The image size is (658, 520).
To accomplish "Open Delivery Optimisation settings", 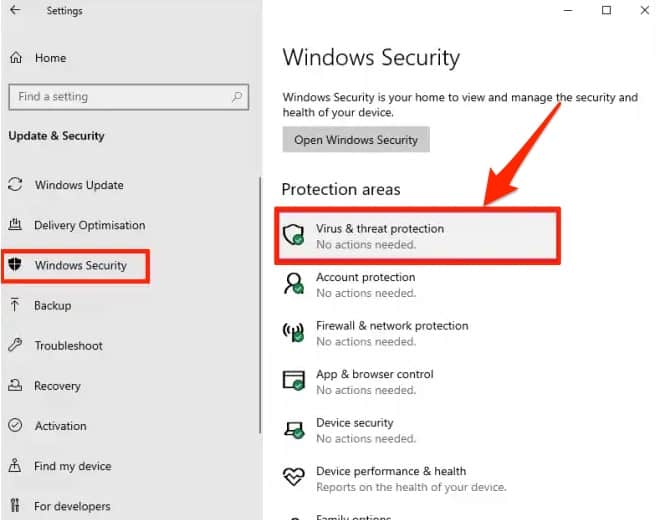I will pyautogui.click(x=89, y=225).
